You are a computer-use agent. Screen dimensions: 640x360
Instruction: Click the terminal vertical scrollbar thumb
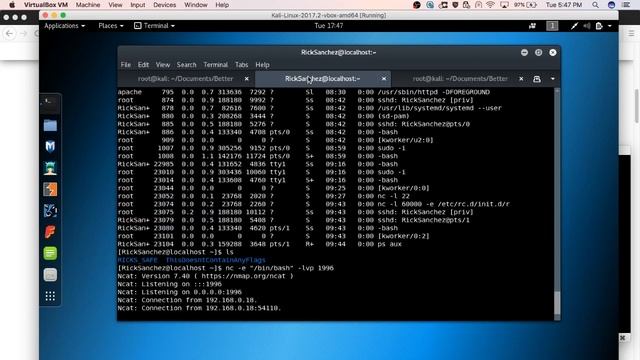(557, 303)
